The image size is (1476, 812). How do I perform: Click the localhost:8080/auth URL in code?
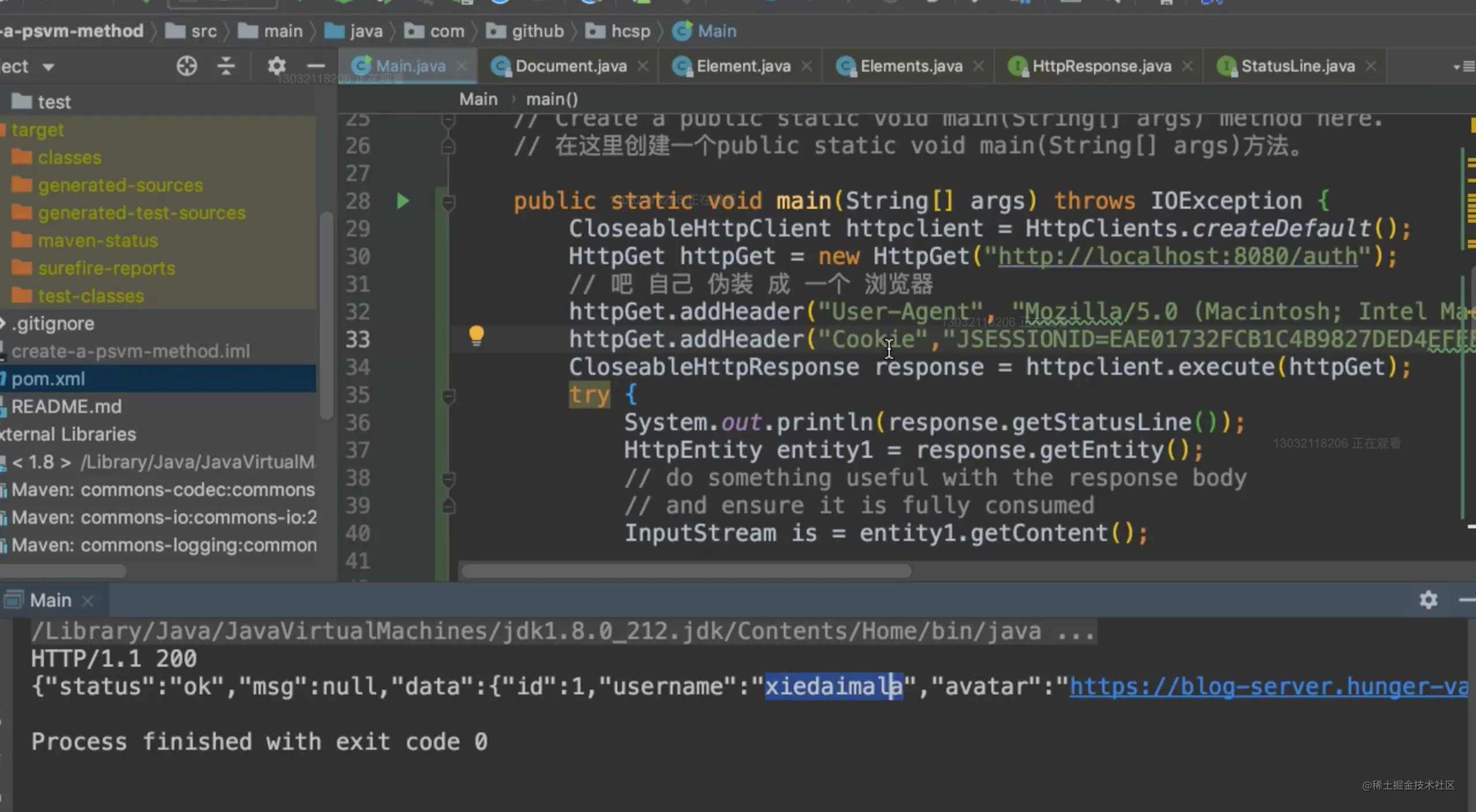click(1178, 256)
